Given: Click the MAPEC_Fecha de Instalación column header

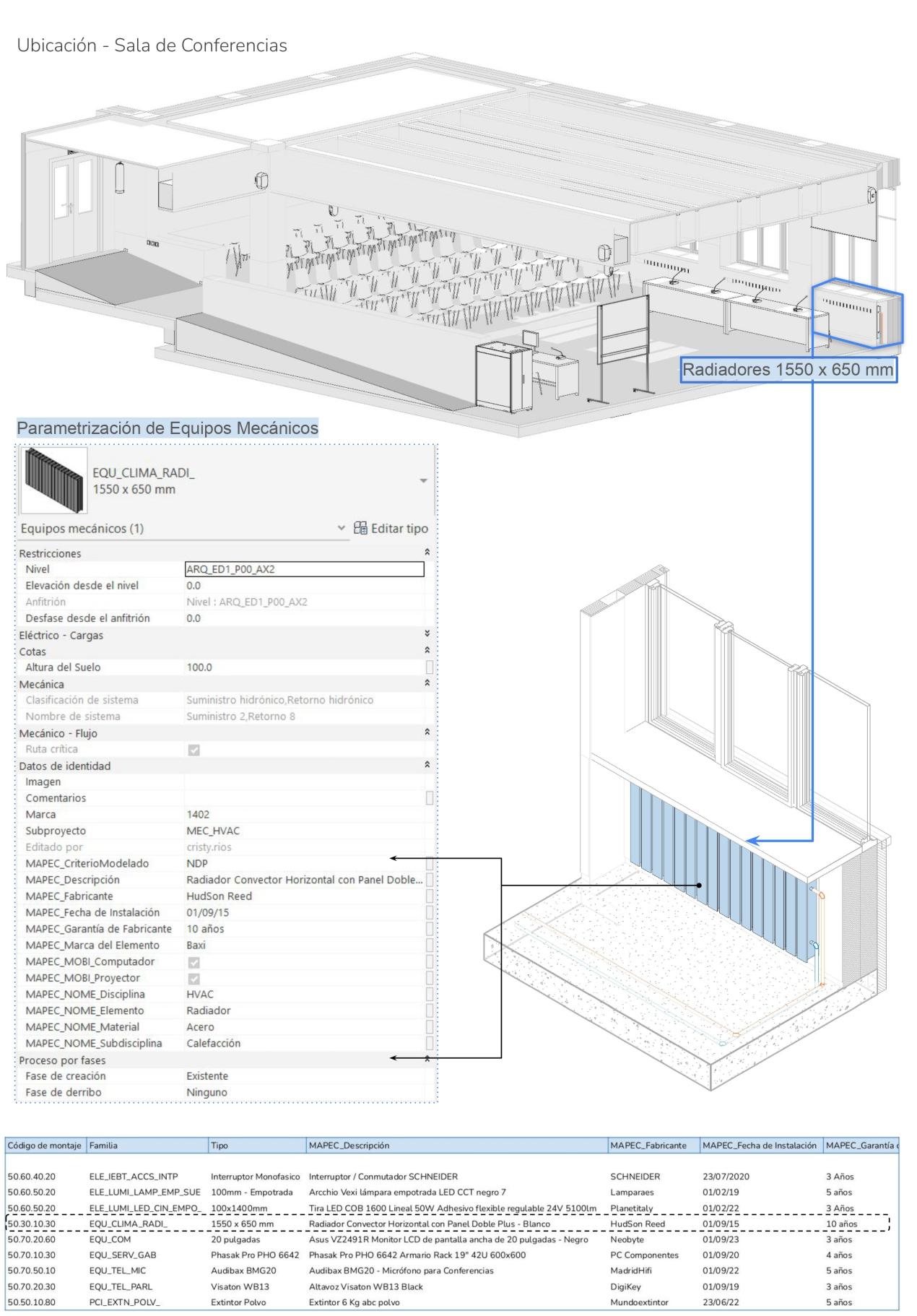Looking at the screenshot, I should coord(760,1146).
